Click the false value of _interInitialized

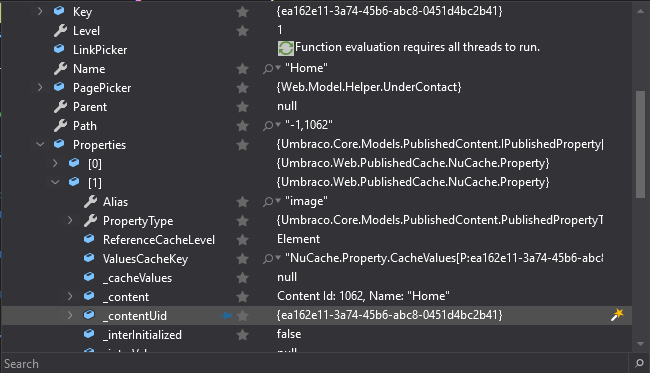(x=289, y=334)
